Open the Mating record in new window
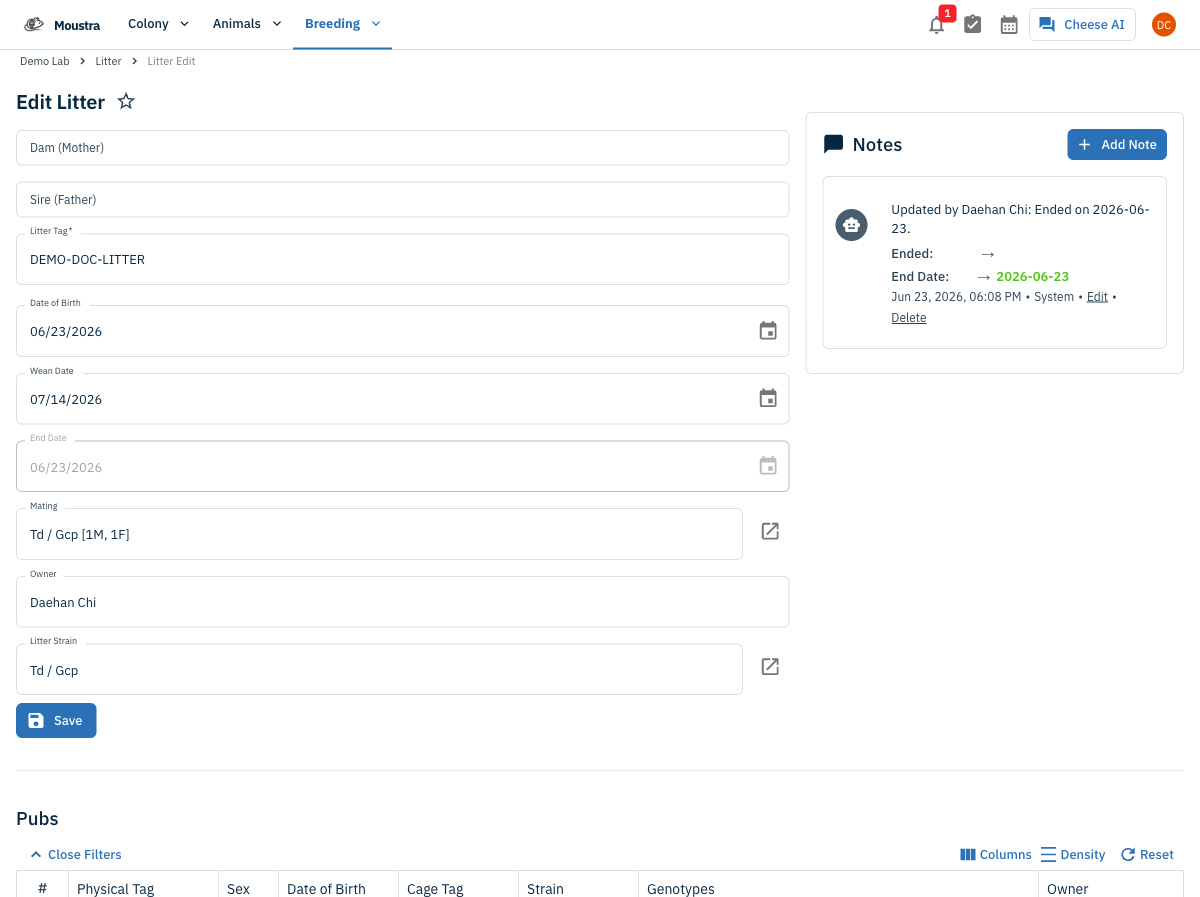 (770, 531)
